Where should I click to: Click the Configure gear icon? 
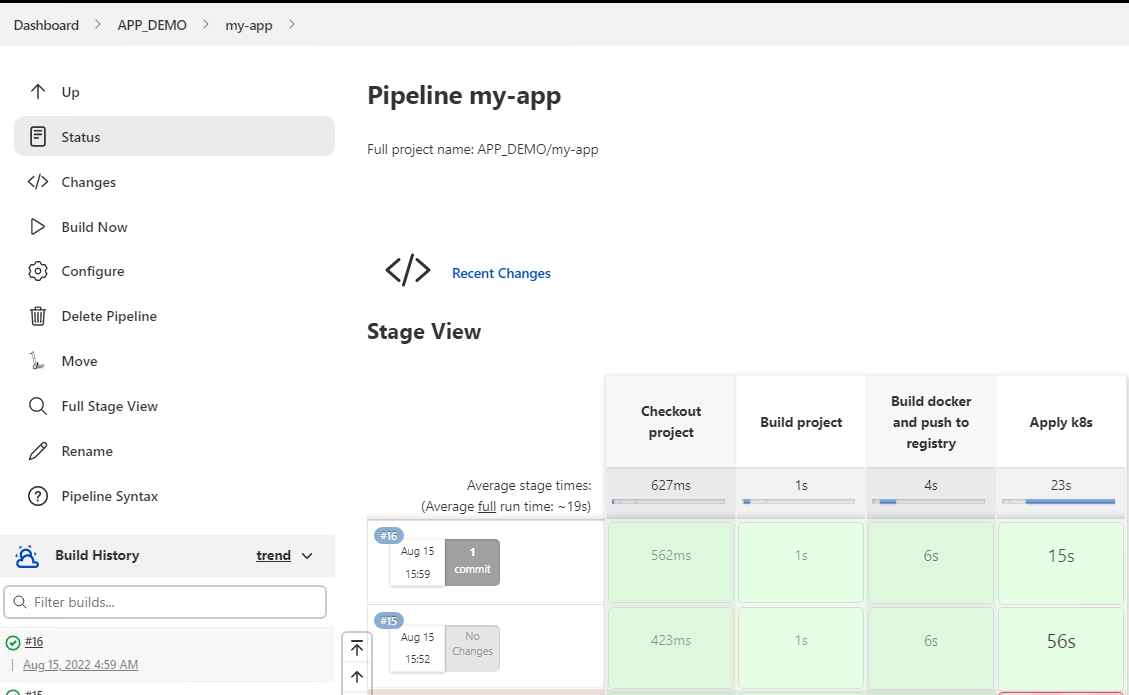(x=38, y=271)
